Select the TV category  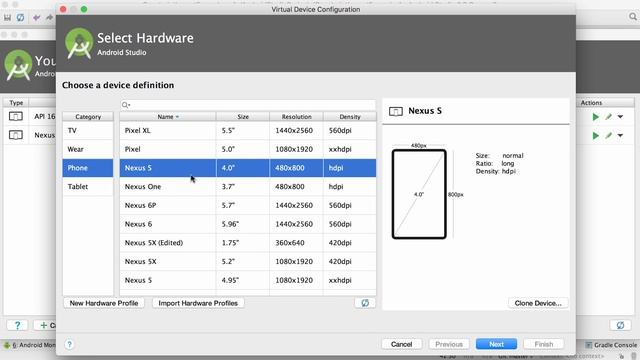(x=88, y=131)
